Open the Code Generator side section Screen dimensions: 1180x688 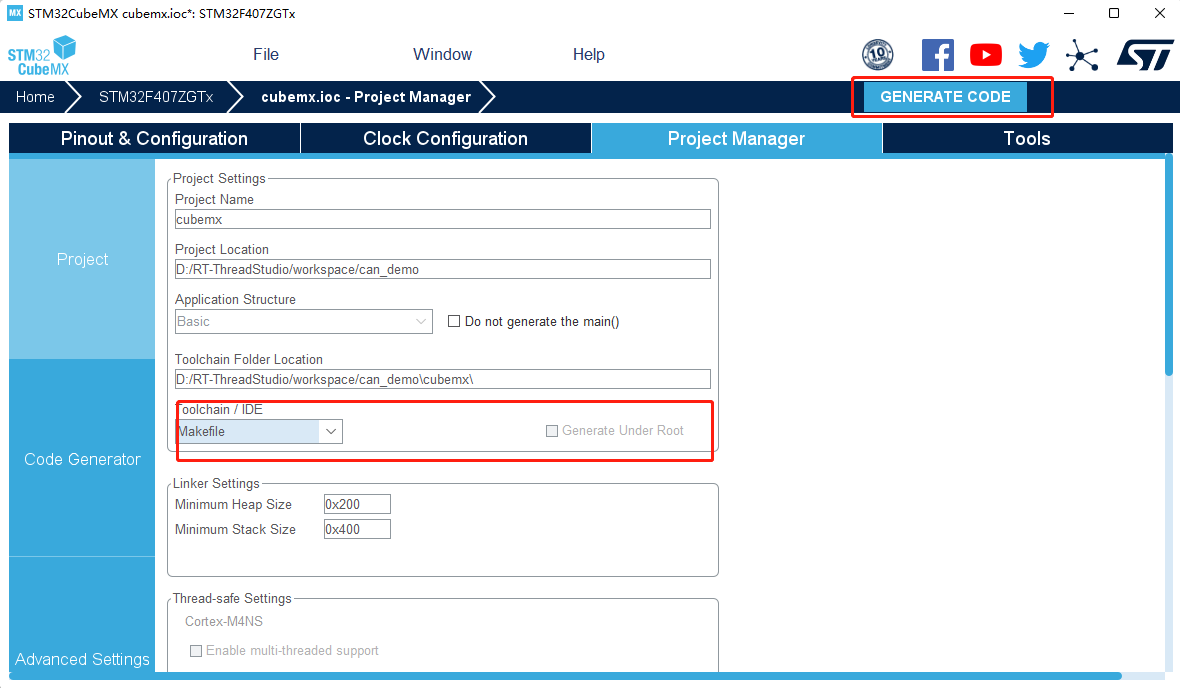coord(82,459)
